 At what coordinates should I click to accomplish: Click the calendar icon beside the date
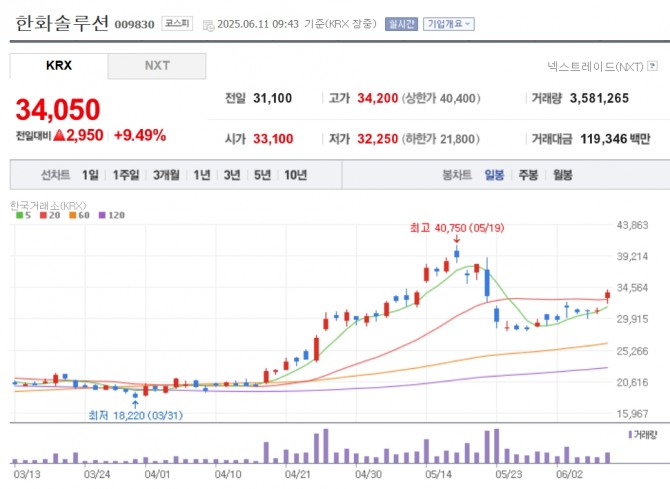click(208, 25)
